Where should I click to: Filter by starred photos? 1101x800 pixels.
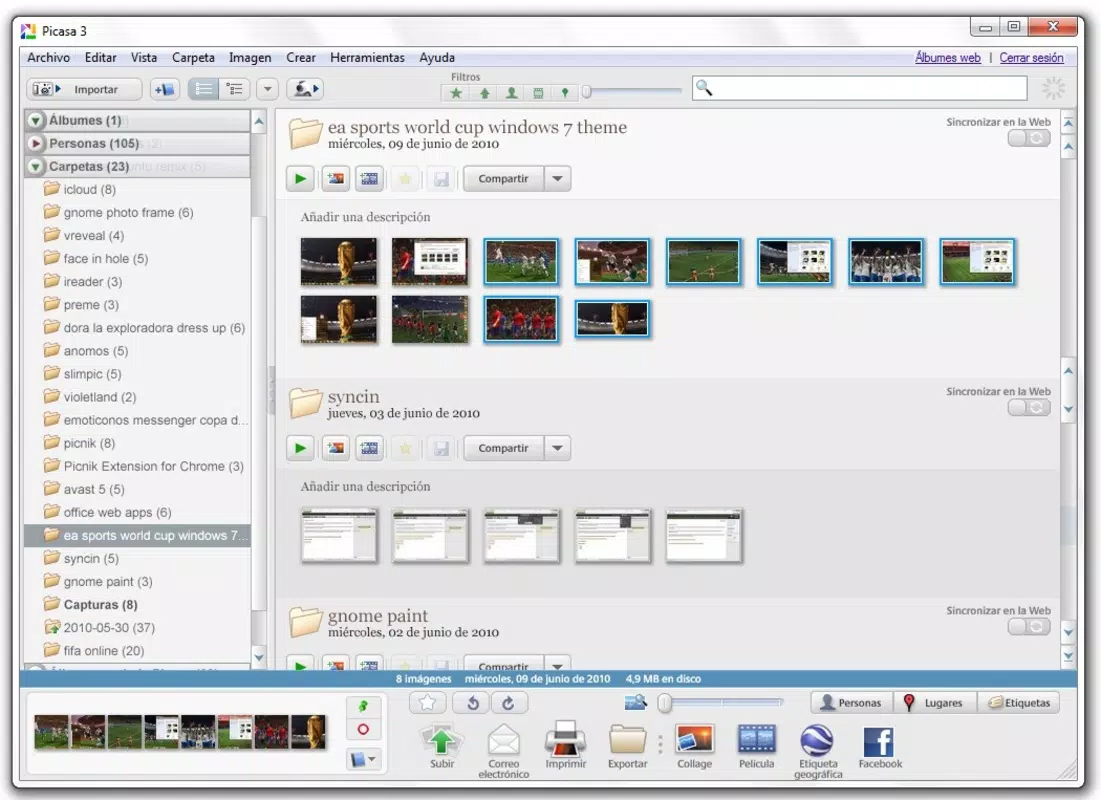456,93
